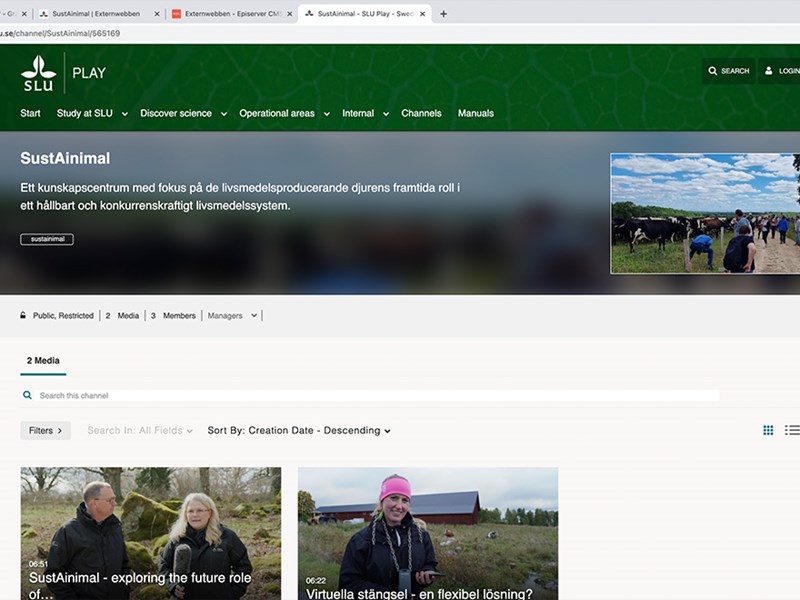Open the SustAinimal exploring the future role video
The image size is (800, 600).
point(151,533)
